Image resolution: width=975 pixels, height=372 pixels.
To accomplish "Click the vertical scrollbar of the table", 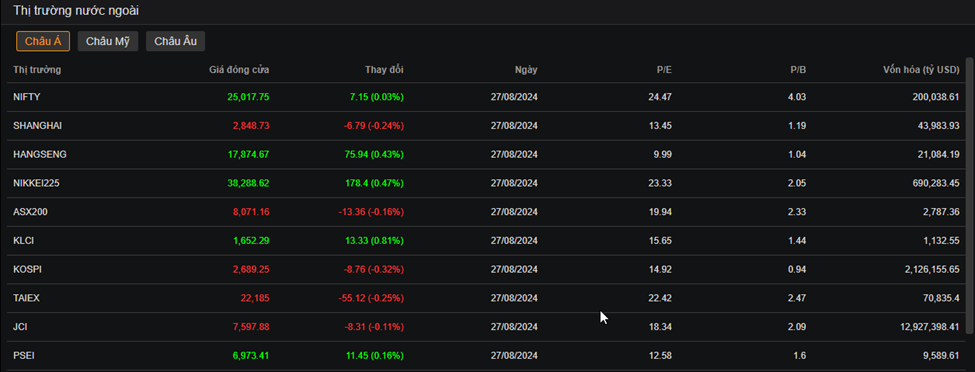I will [969, 195].
